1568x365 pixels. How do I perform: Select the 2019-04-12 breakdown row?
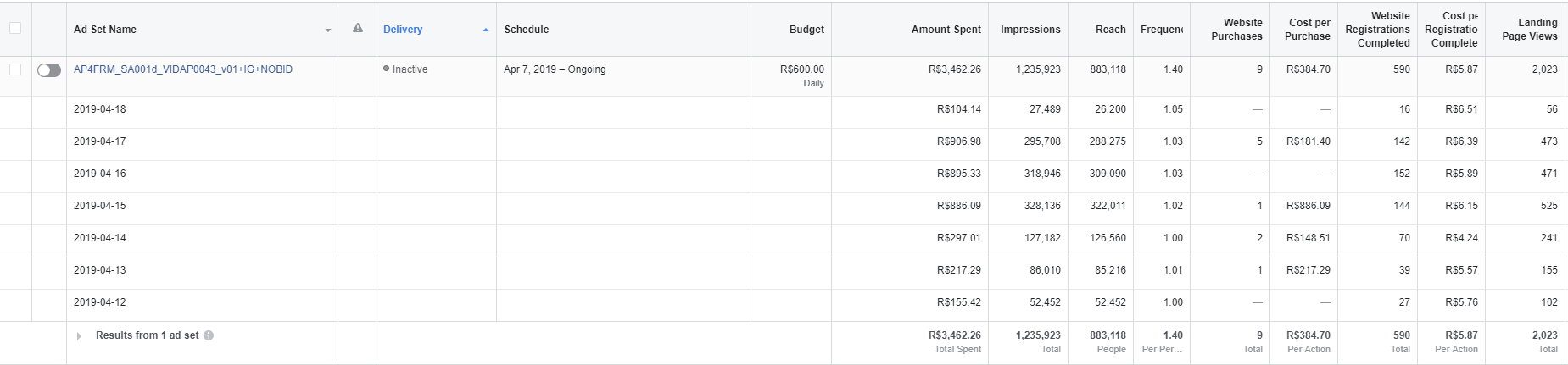click(100, 302)
